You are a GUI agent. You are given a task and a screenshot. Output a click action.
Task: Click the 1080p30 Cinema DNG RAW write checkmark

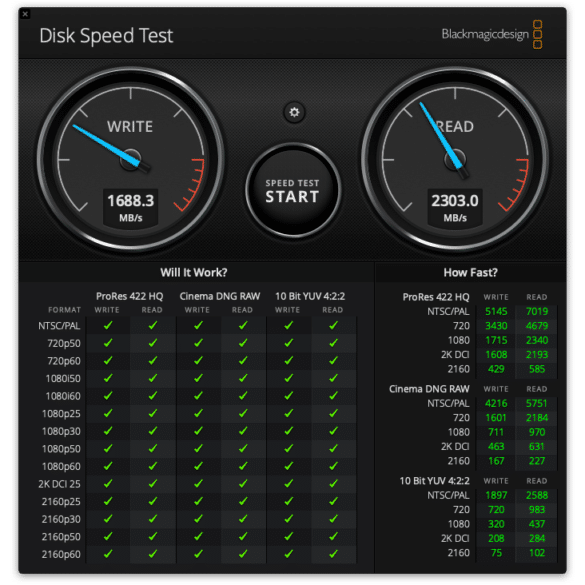point(198,431)
